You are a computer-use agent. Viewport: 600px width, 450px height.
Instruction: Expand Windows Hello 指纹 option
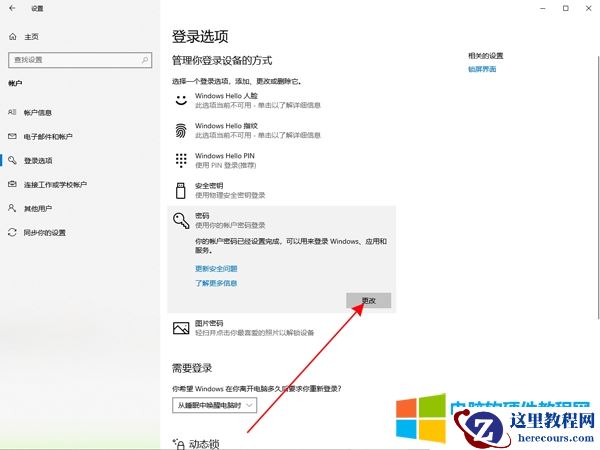(x=282, y=130)
